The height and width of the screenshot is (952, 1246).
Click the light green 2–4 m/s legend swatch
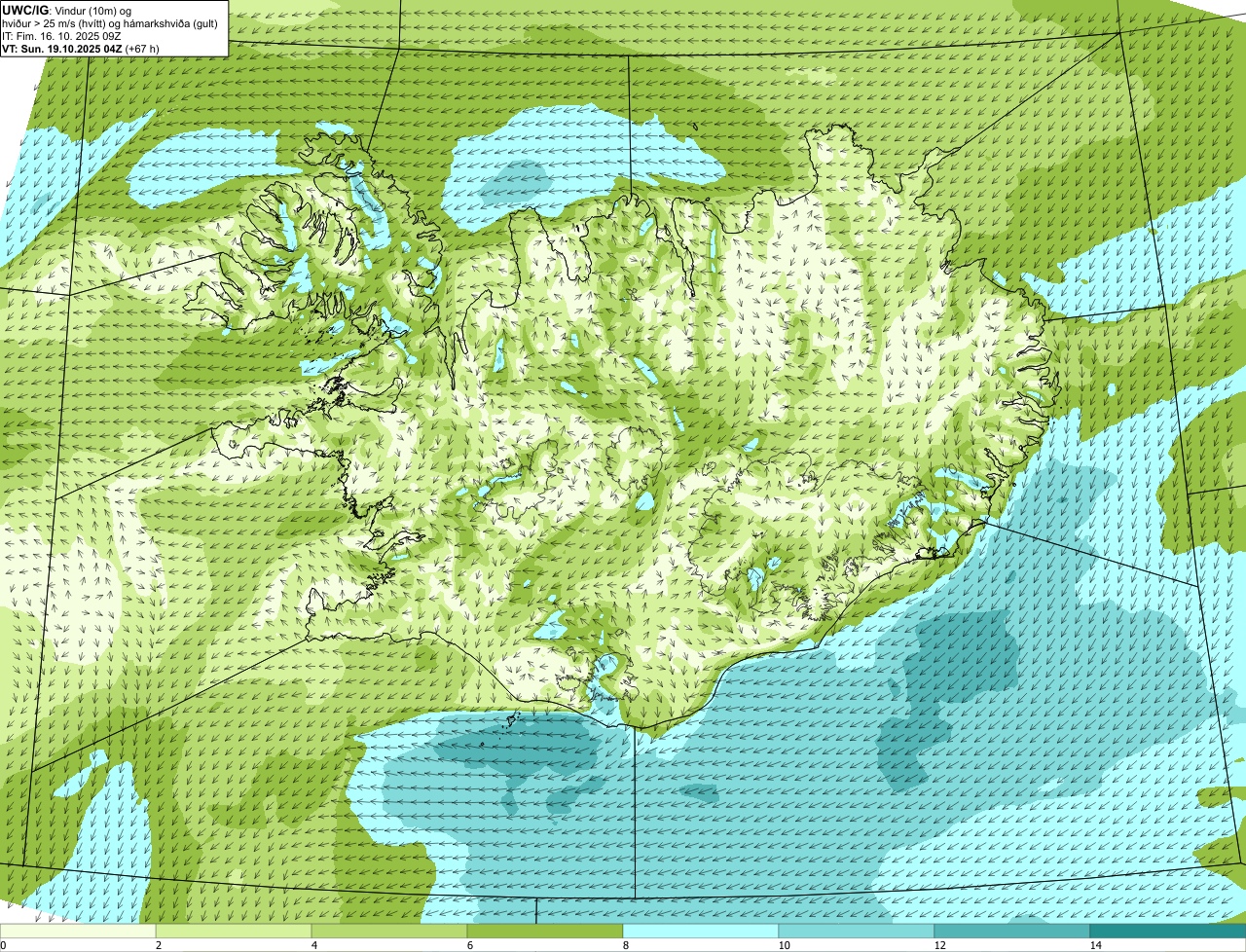[x=234, y=931]
